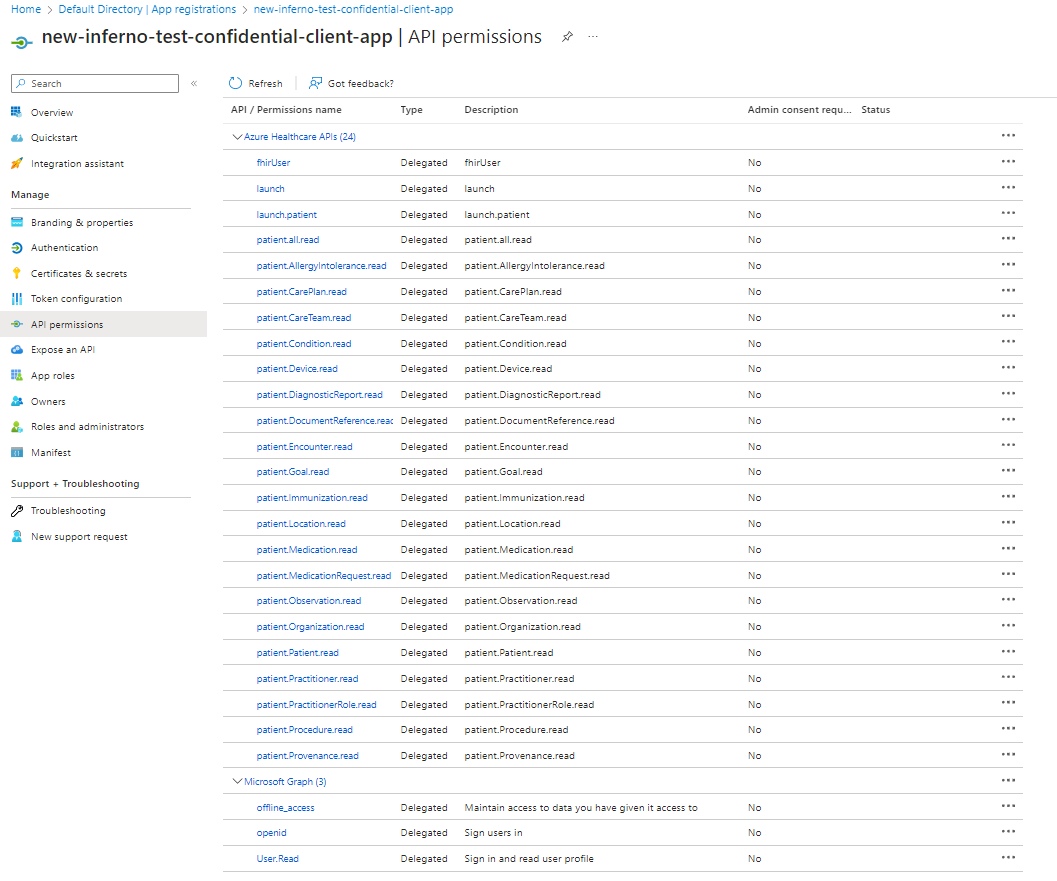Open the patient.Provenance.read permission link
Image resolution: width=1057 pixels, height=881 pixels.
tap(307, 756)
